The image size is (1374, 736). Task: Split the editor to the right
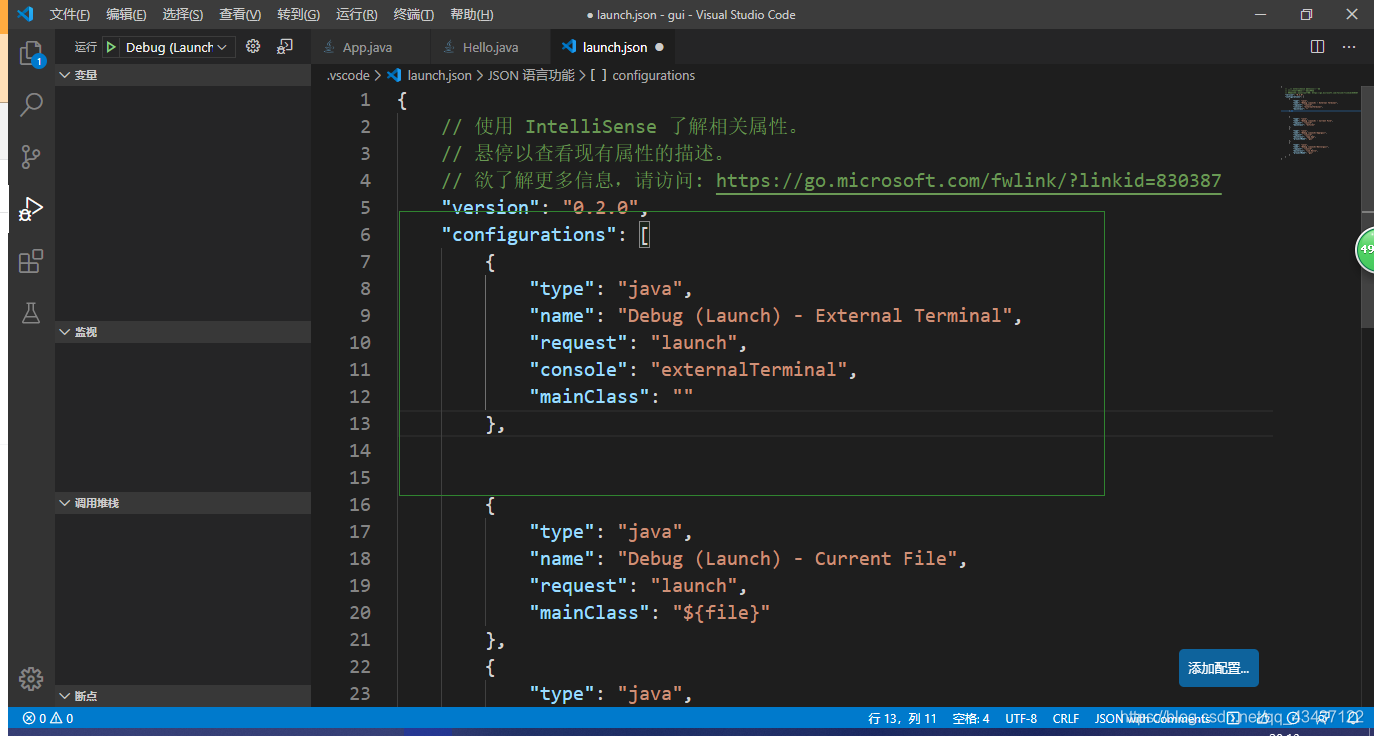pyautogui.click(x=1317, y=47)
